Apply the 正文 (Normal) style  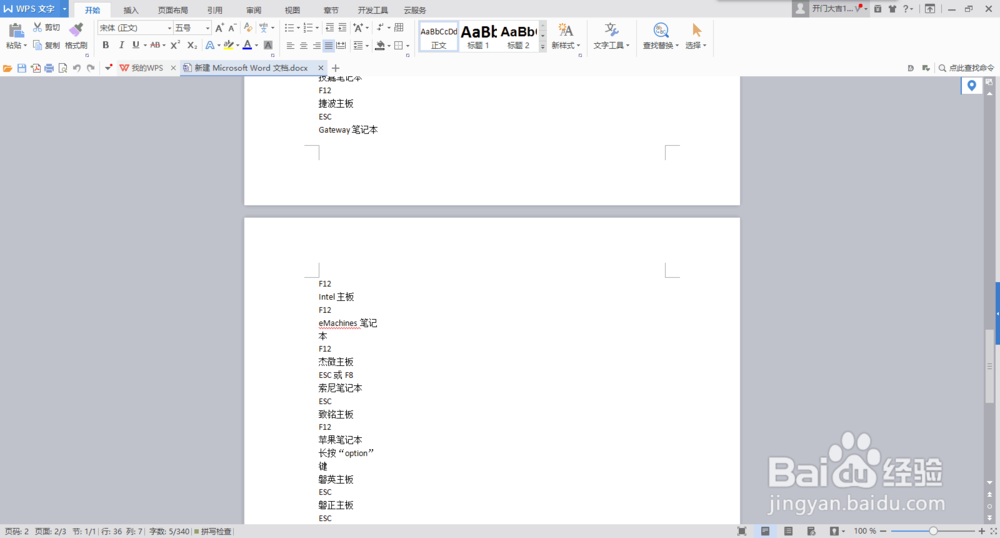[x=439, y=36]
